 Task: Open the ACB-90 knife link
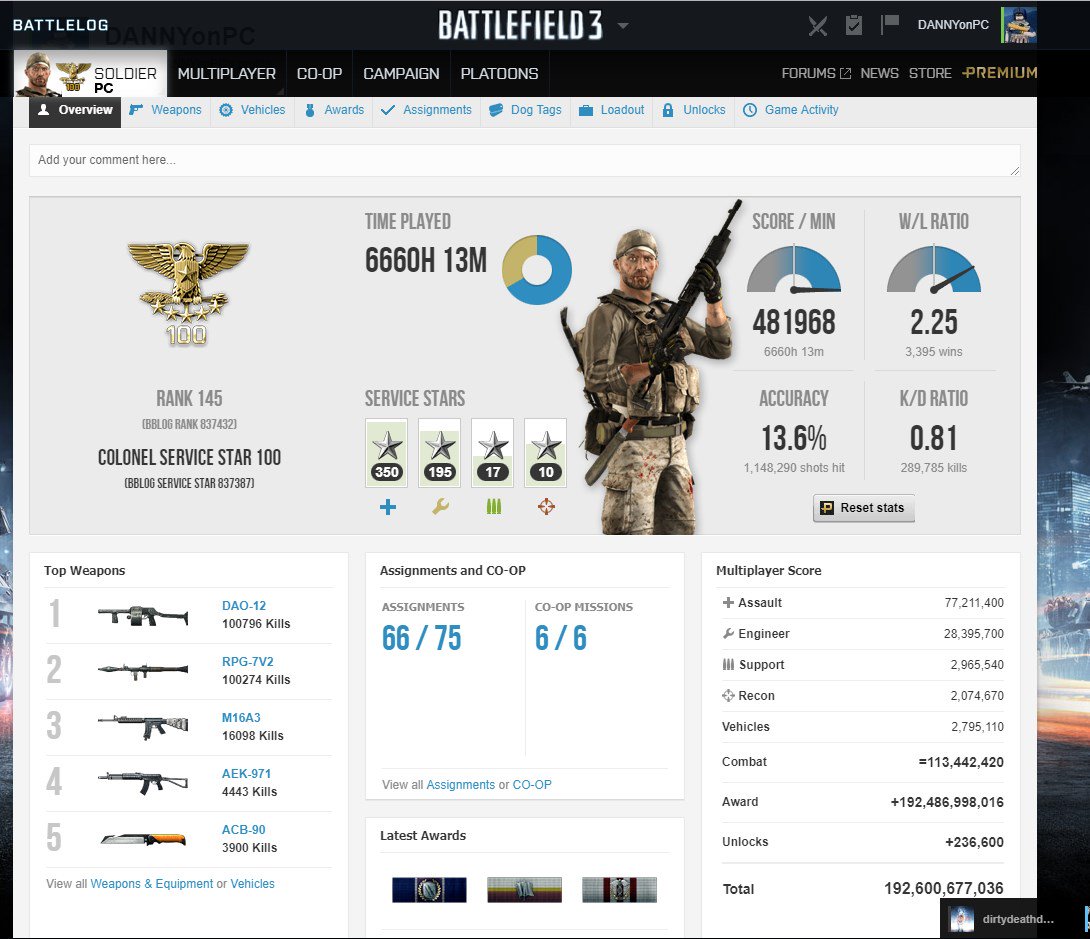click(243, 829)
